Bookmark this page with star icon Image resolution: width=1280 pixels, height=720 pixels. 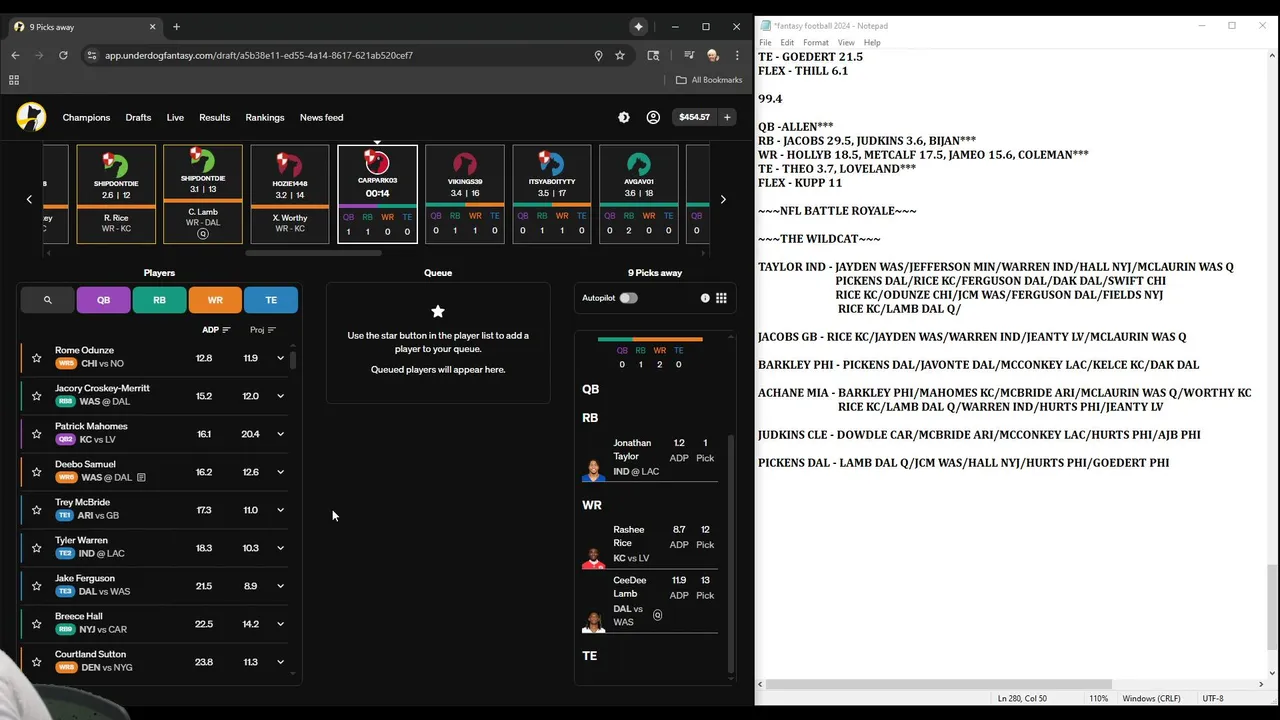620,55
